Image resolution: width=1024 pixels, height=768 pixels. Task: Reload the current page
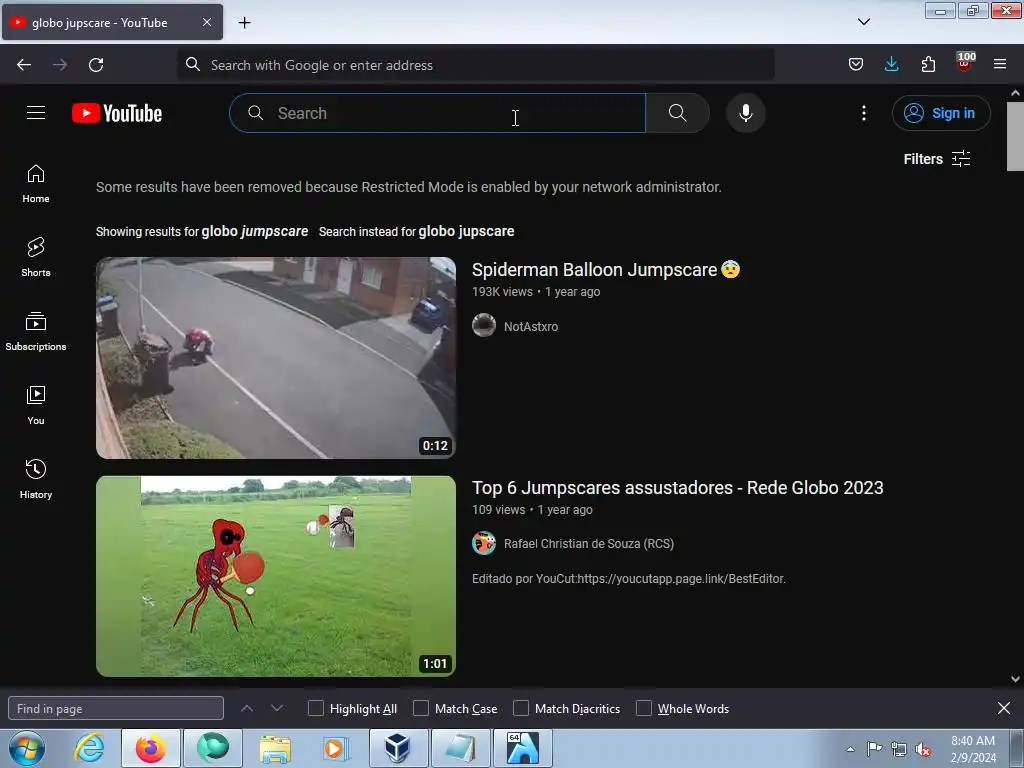pos(96,65)
